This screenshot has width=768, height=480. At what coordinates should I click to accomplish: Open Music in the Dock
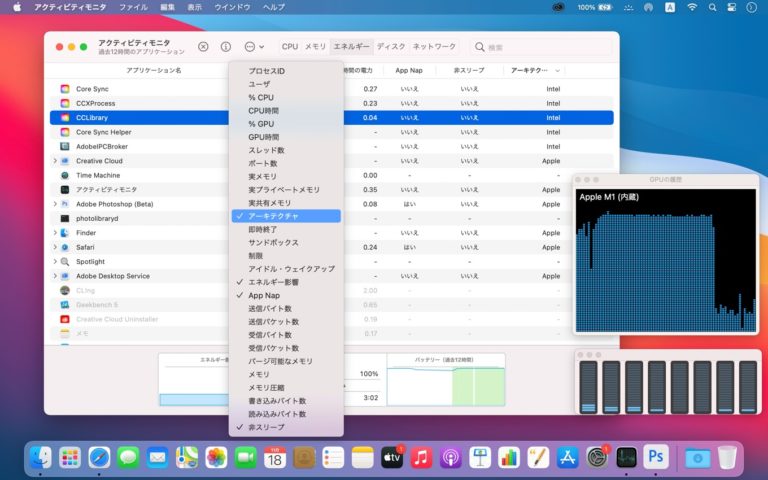point(421,458)
